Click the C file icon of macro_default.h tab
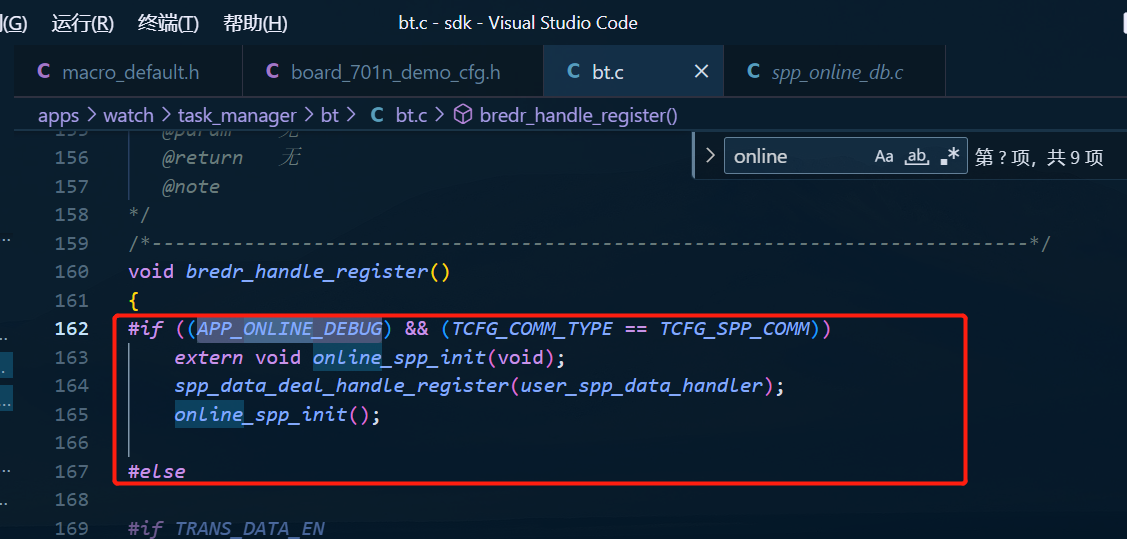Image resolution: width=1127 pixels, height=539 pixels. [x=43, y=71]
